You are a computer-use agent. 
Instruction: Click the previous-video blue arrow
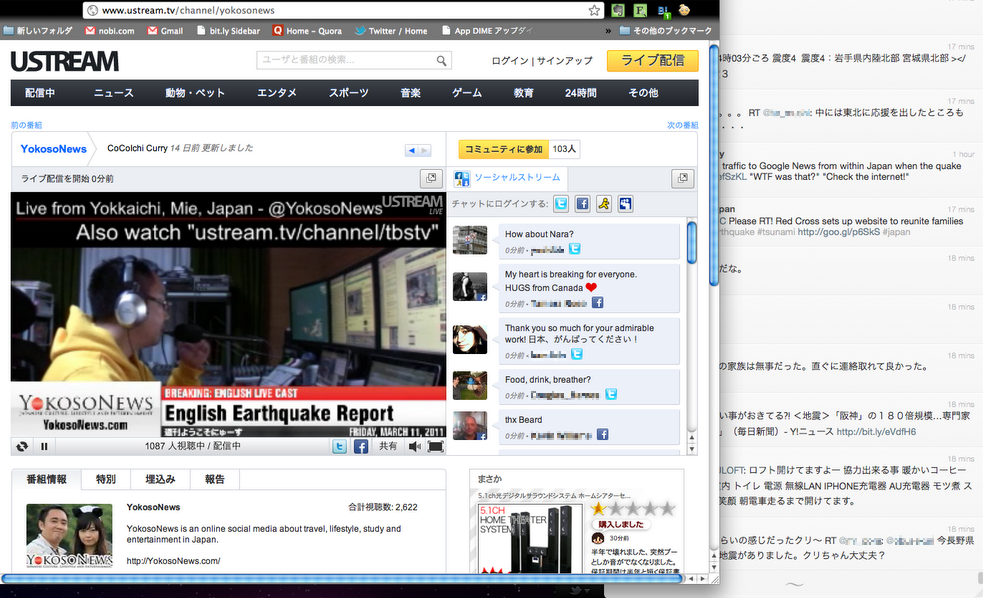(x=411, y=150)
